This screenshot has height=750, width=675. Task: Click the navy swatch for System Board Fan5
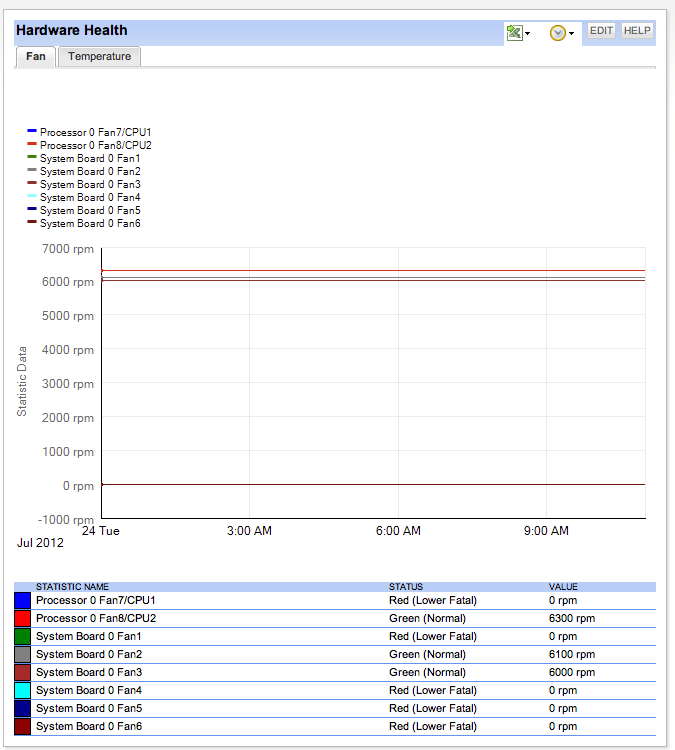tap(22, 708)
